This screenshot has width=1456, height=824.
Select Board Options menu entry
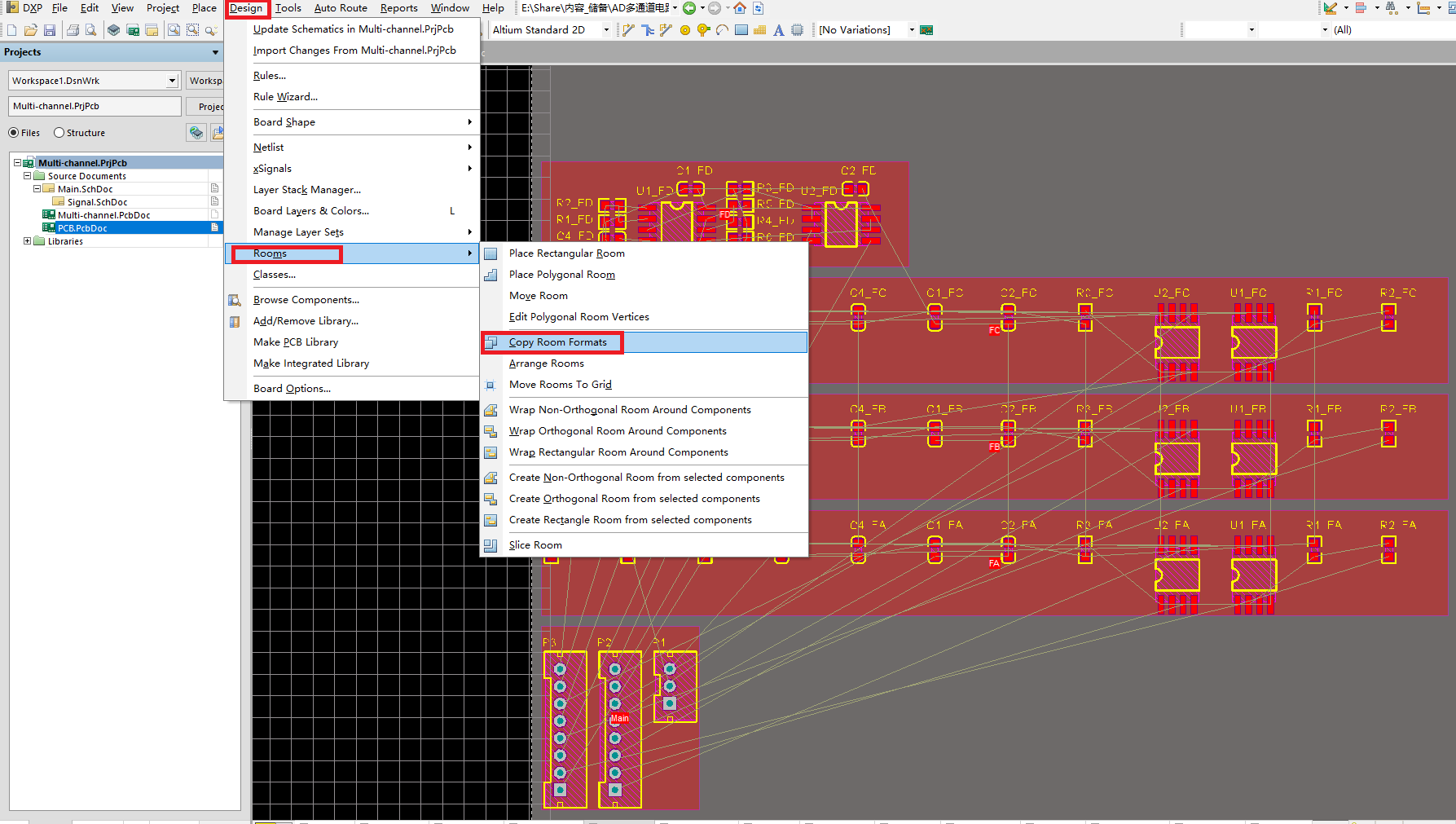(x=292, y=389)
